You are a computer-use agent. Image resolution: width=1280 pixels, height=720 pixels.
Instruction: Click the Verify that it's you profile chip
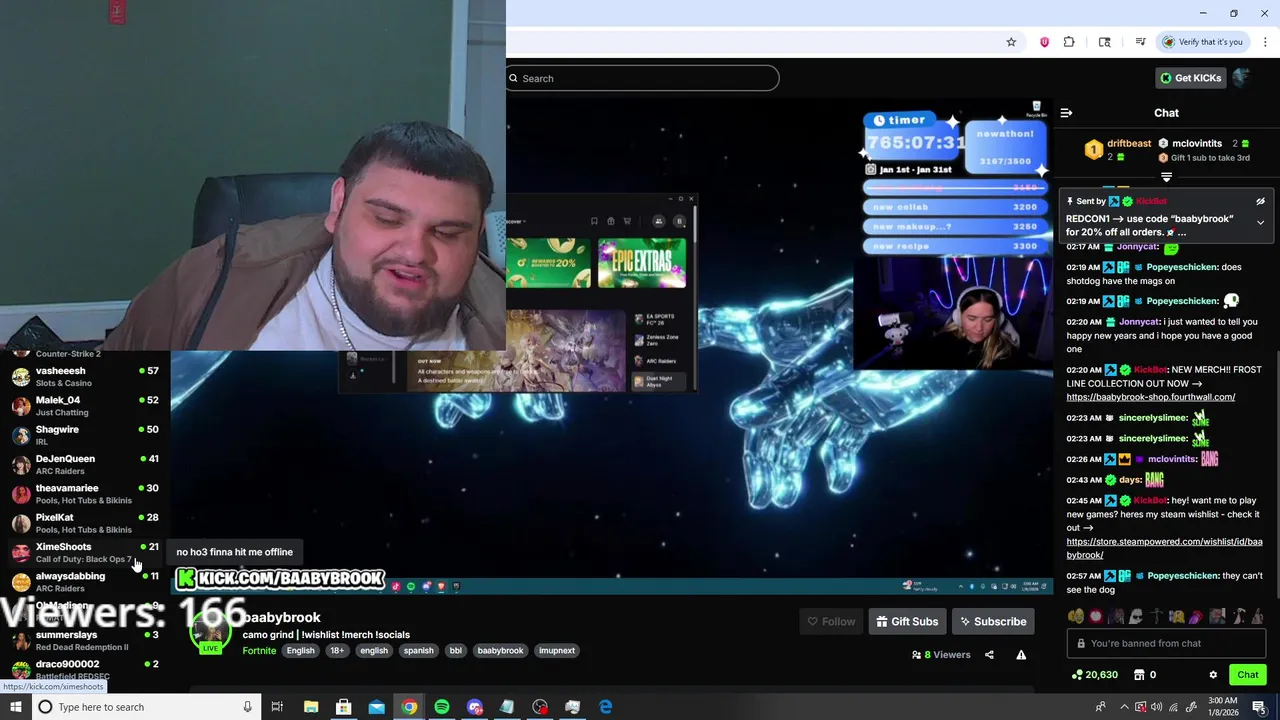(x=1203, y=42)
